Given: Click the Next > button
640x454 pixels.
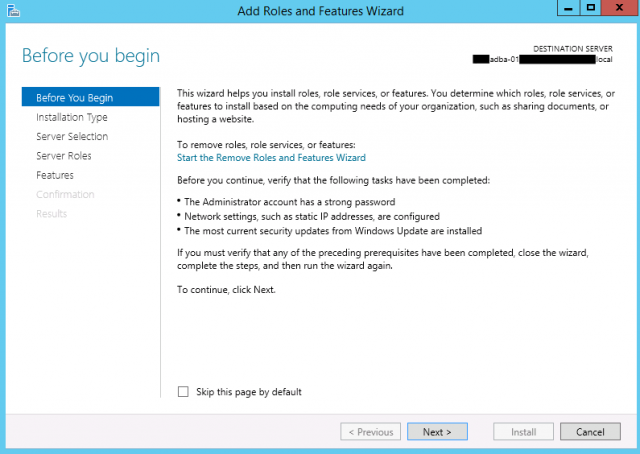Looking at the screenshot, I should pyautogui.click(x=437, y=432).
